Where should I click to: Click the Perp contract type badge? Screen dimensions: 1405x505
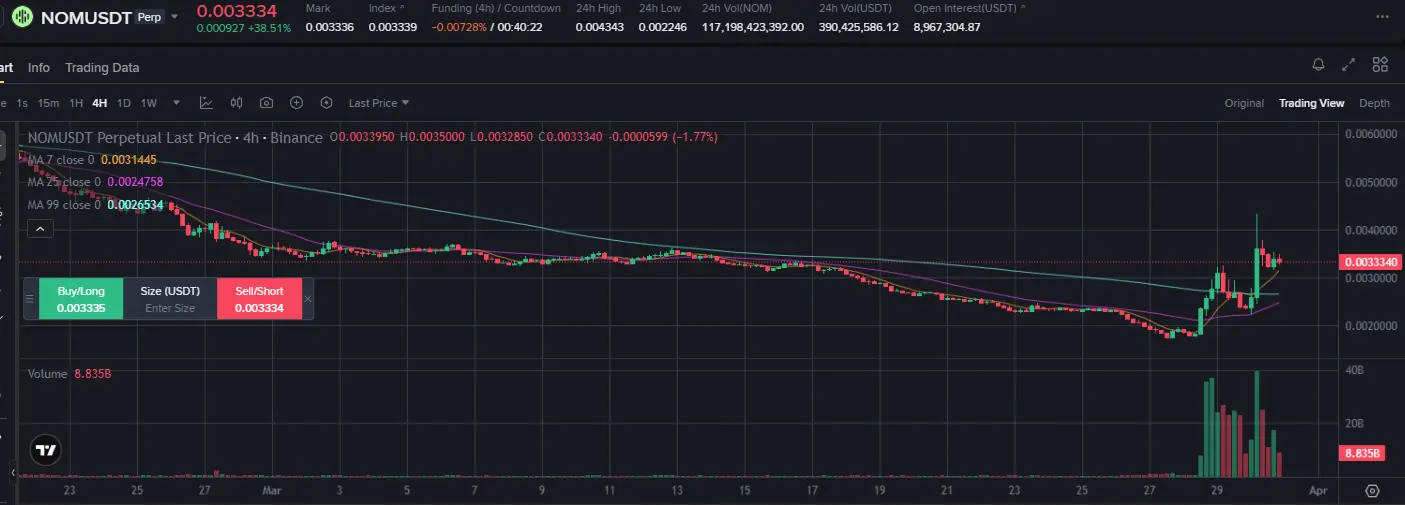pyautogui.click(x=148, y=17)
